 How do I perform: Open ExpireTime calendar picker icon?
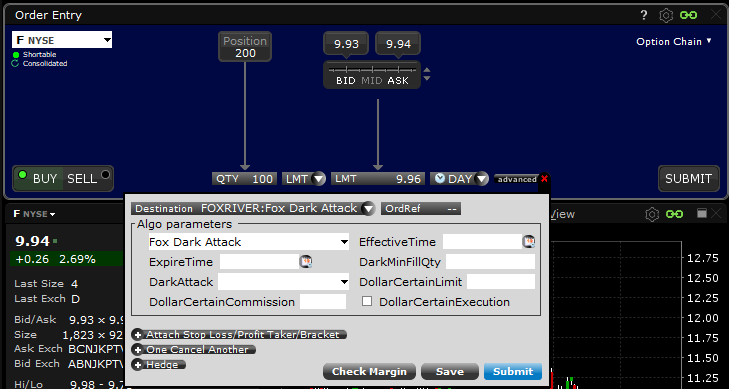pos(305,262)
